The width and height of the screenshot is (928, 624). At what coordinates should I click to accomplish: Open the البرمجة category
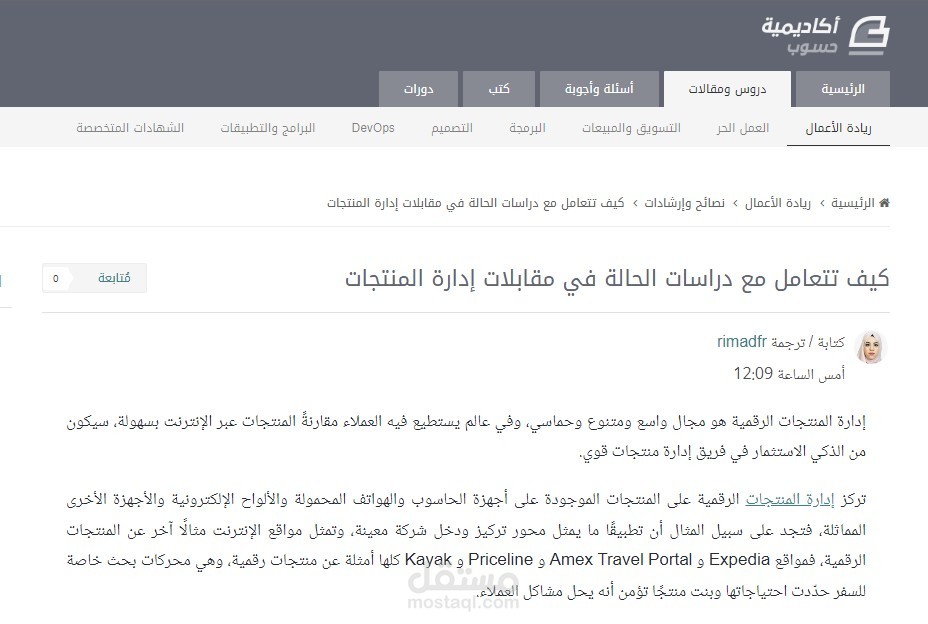pyautogui.click(x=528, y=127)
